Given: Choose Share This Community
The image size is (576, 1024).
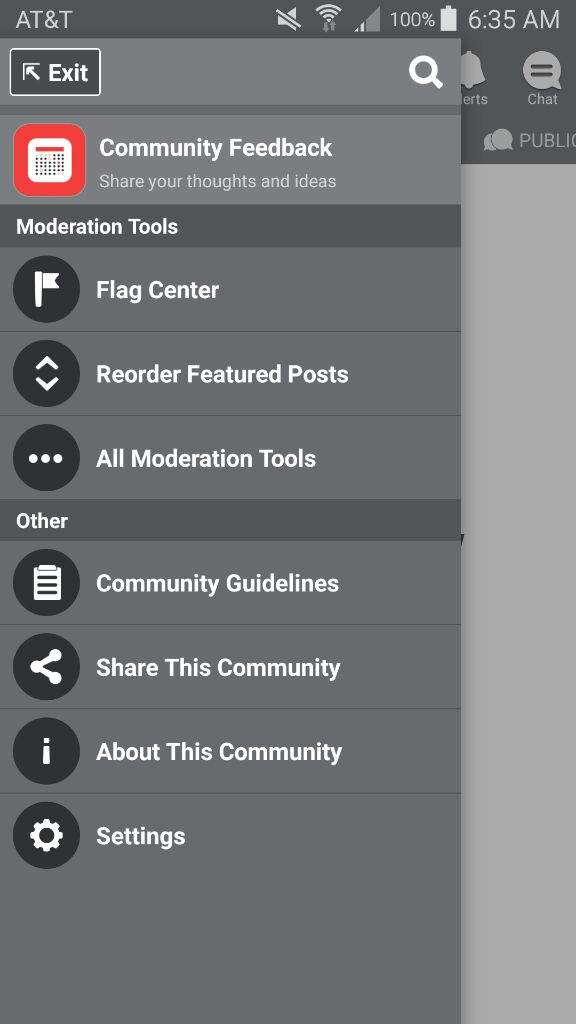Looking at the screenshot, I should 230,667.
